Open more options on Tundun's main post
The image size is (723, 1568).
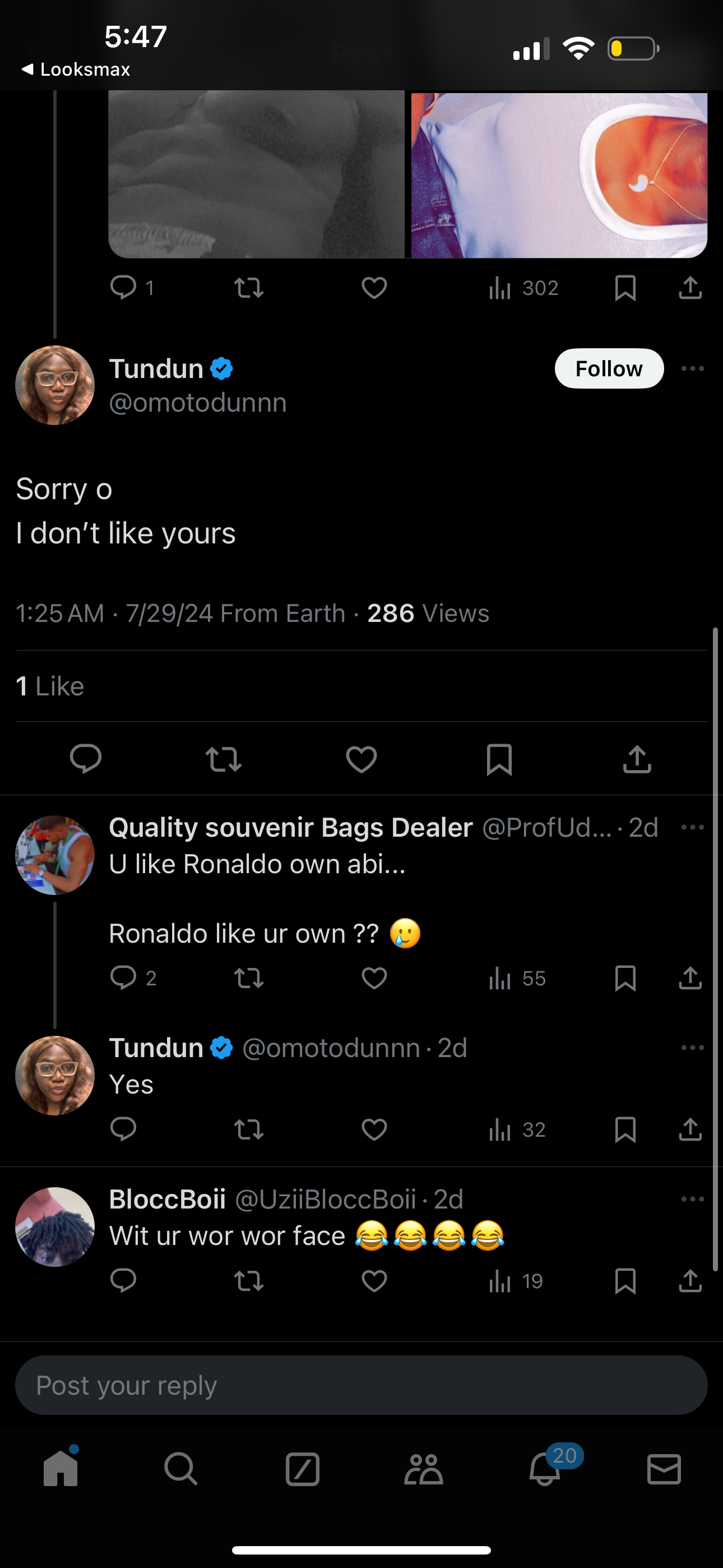(693, 368)
